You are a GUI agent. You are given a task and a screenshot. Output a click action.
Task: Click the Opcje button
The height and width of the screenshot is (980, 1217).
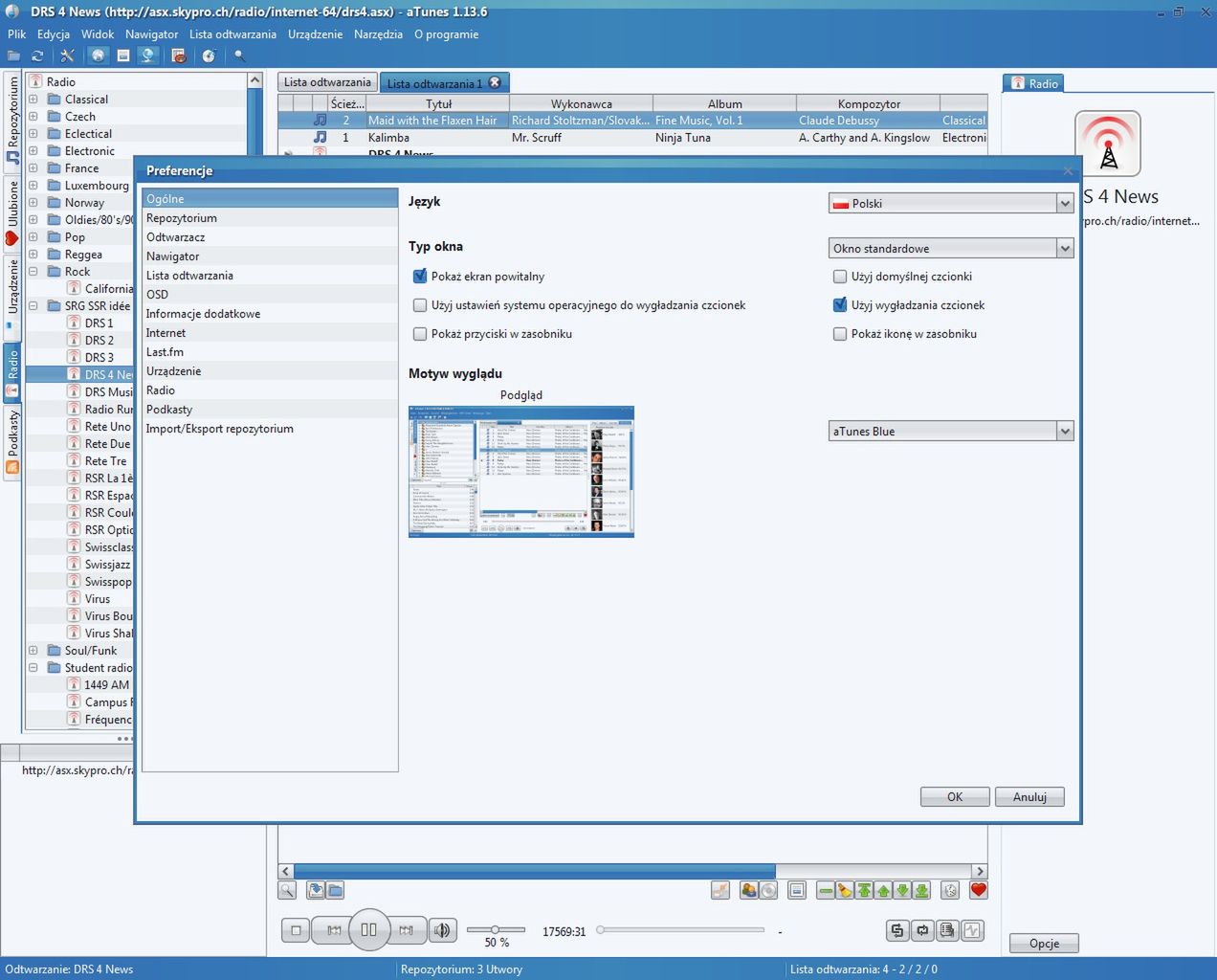(x=1044, y=944)
